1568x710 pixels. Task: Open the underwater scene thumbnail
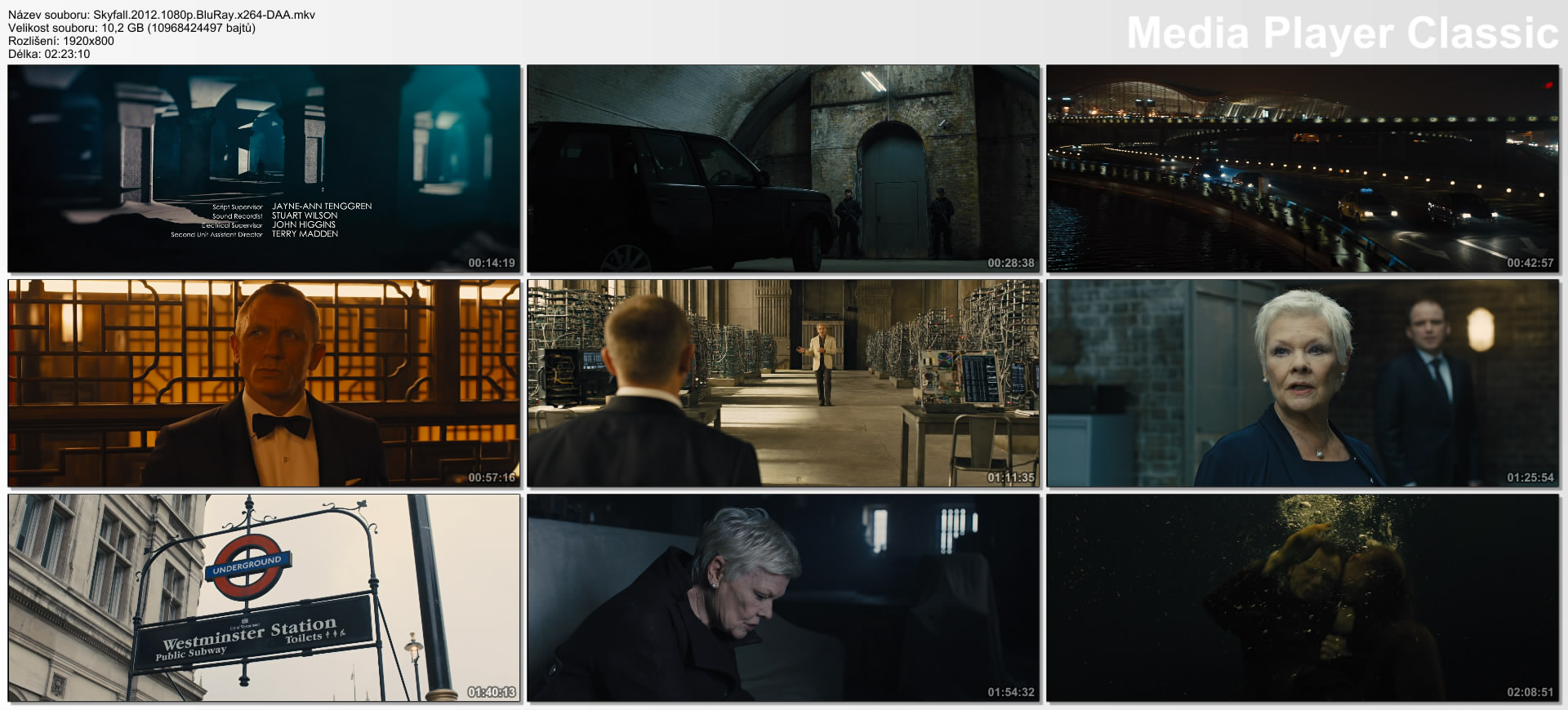click(1303, 597)
